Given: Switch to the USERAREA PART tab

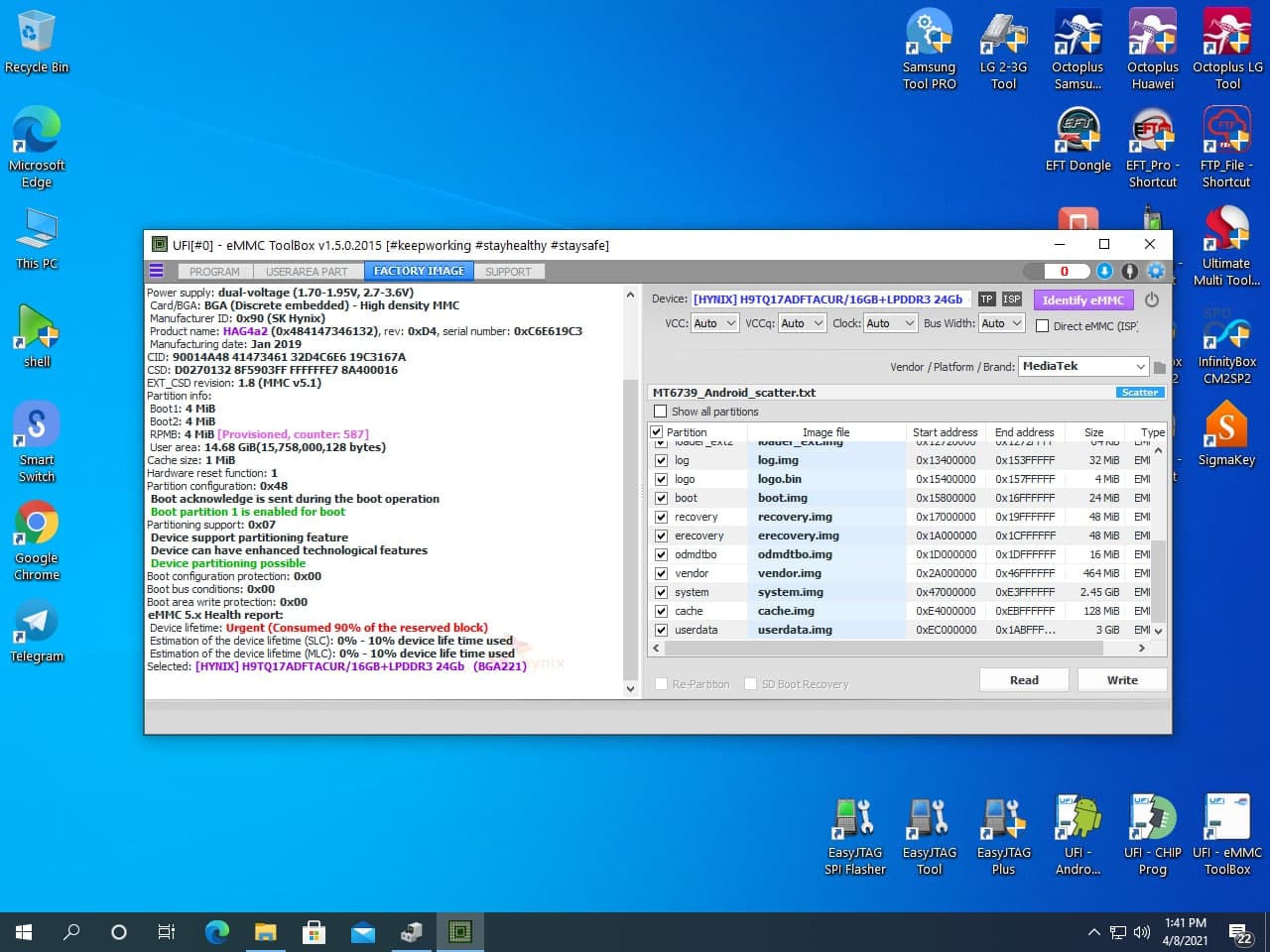Looking at the screenshot, I should [x=307, y=272].
